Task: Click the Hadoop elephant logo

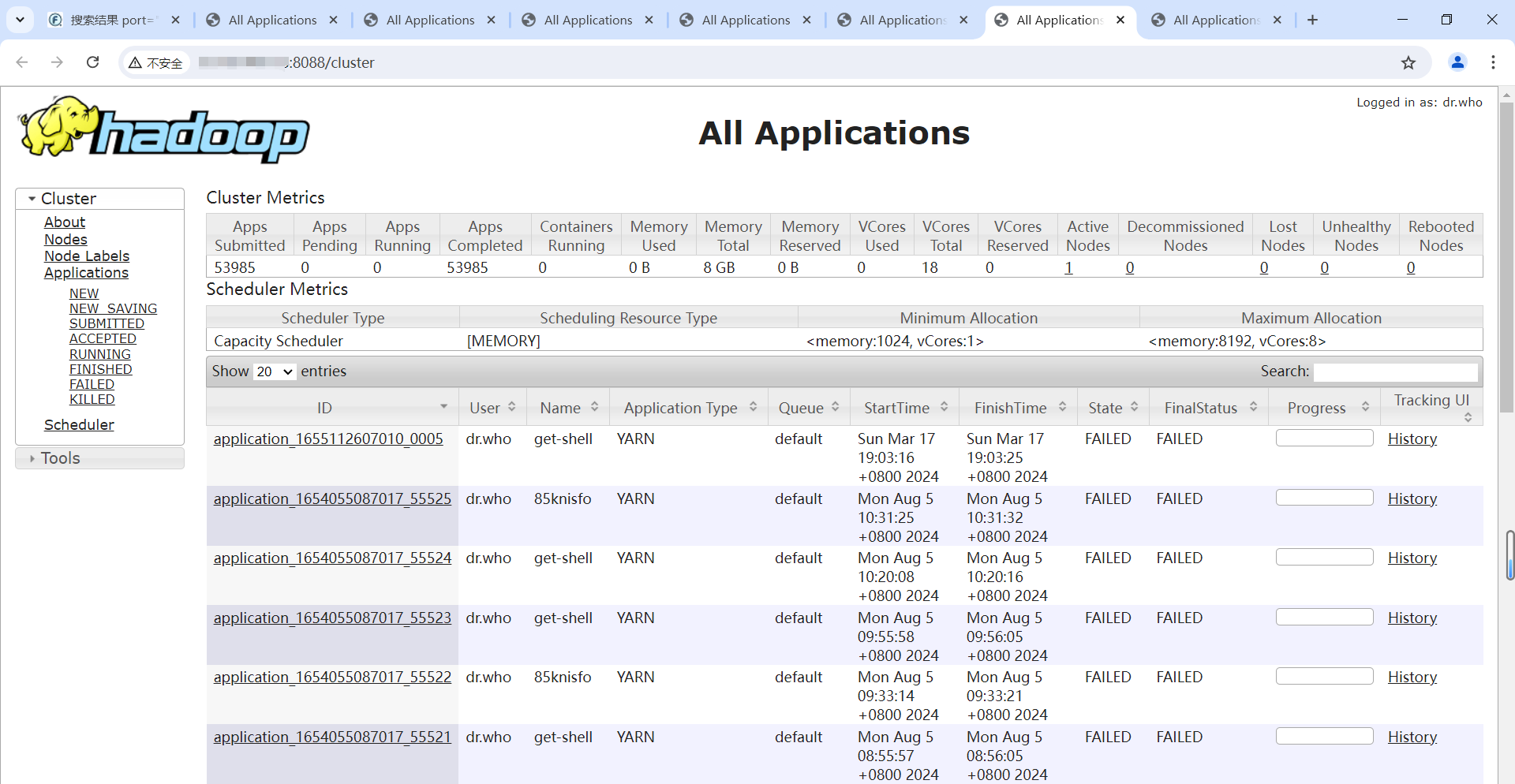Action: coord(164,129)
